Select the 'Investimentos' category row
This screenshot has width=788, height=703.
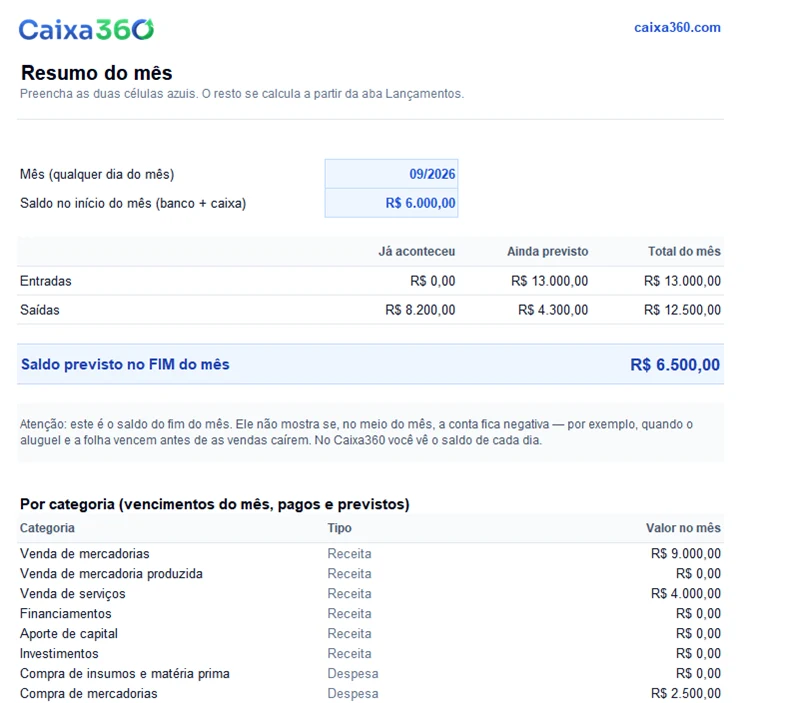tap(370, 654)
